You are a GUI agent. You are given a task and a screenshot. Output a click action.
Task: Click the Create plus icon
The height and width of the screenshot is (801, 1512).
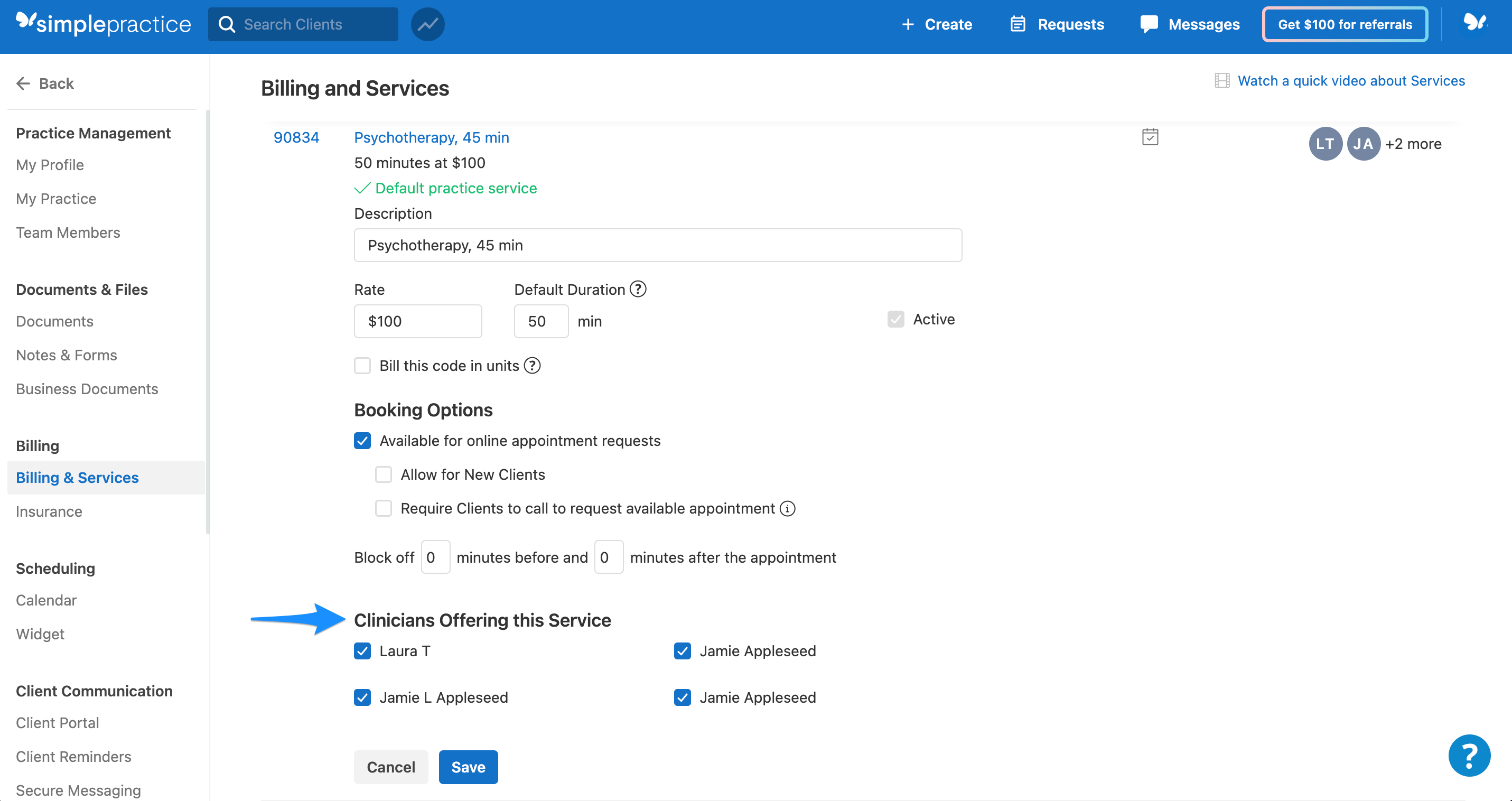pyautogui.click(x=908, y=24)
